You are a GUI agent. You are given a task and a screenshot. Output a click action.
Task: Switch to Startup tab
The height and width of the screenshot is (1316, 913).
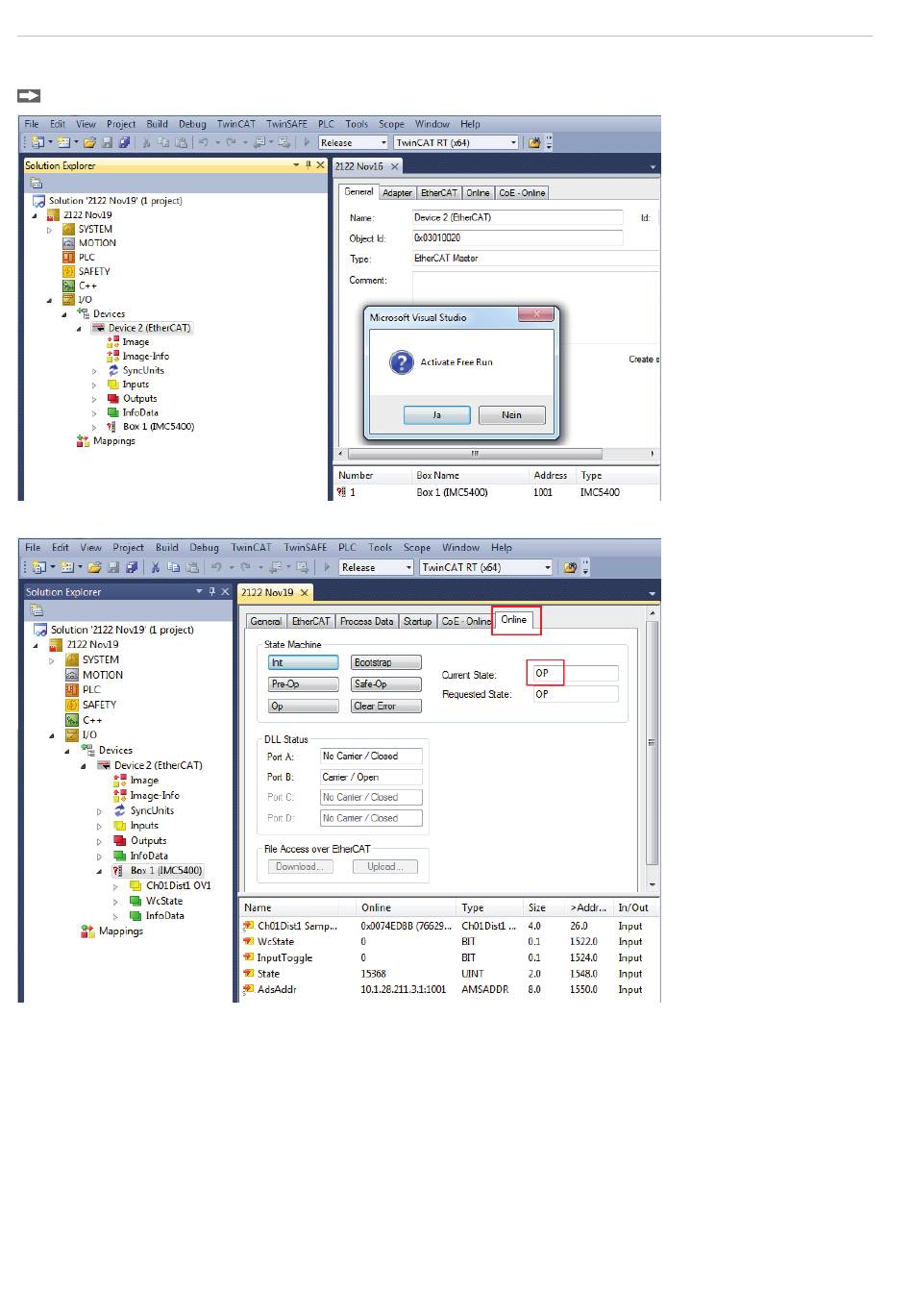click(417, 622)
